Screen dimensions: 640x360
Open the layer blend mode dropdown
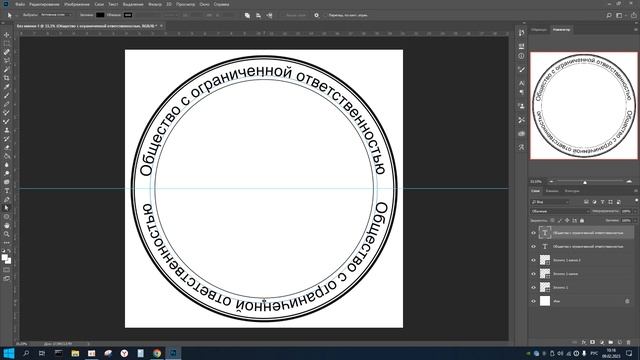560,211
